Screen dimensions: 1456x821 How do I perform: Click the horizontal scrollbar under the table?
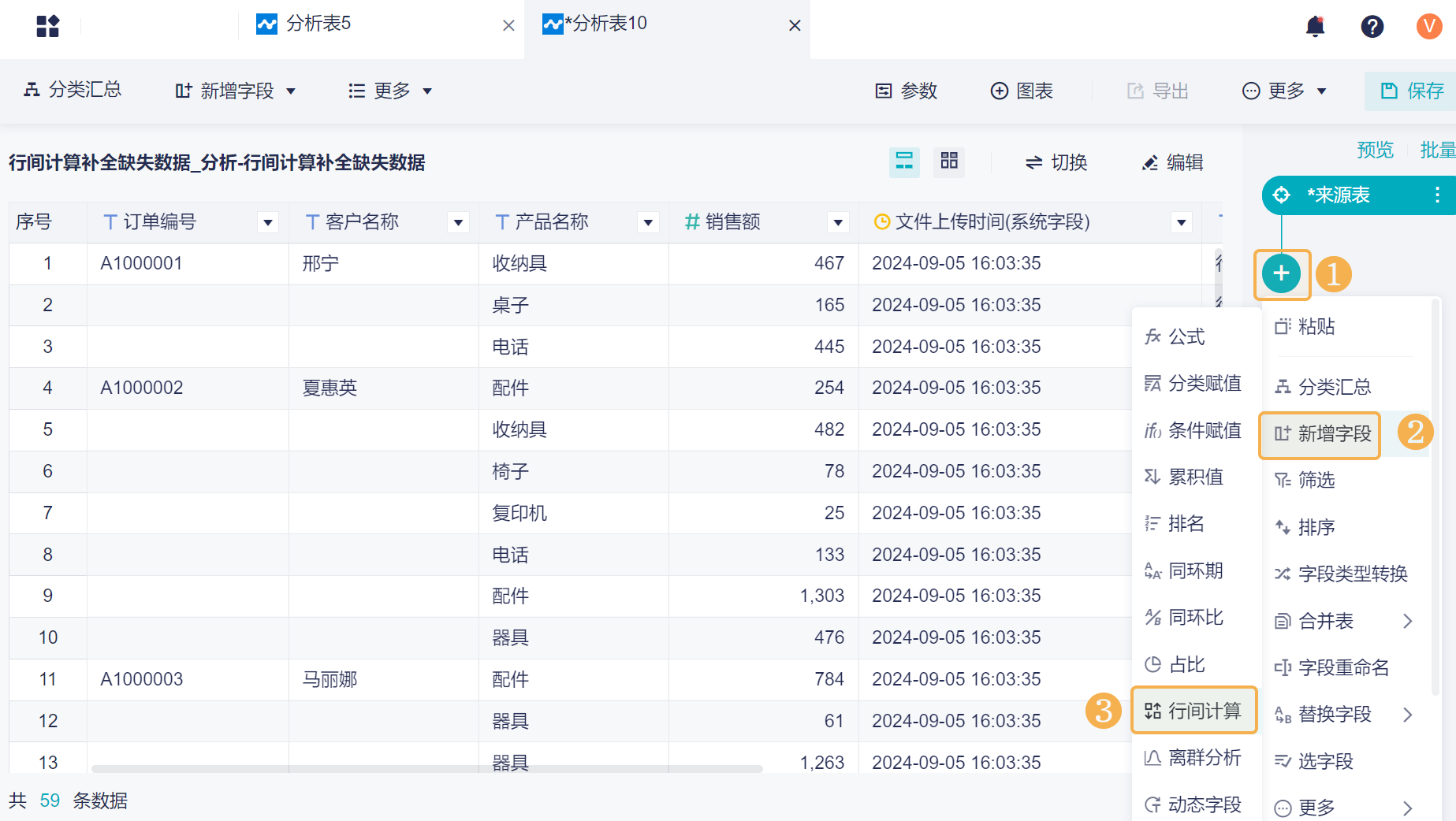426,768
